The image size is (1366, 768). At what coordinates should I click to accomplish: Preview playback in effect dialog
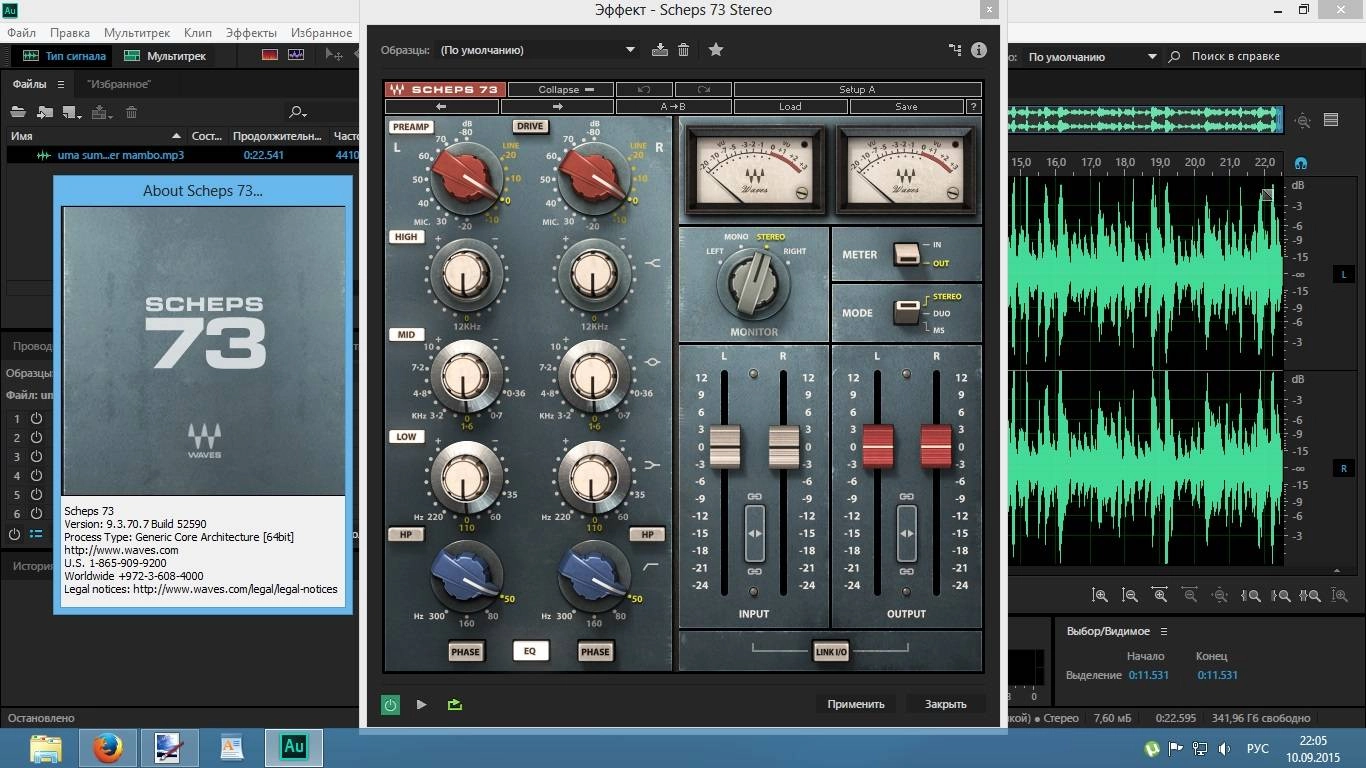pyautogui.click(x=421, y=704)
